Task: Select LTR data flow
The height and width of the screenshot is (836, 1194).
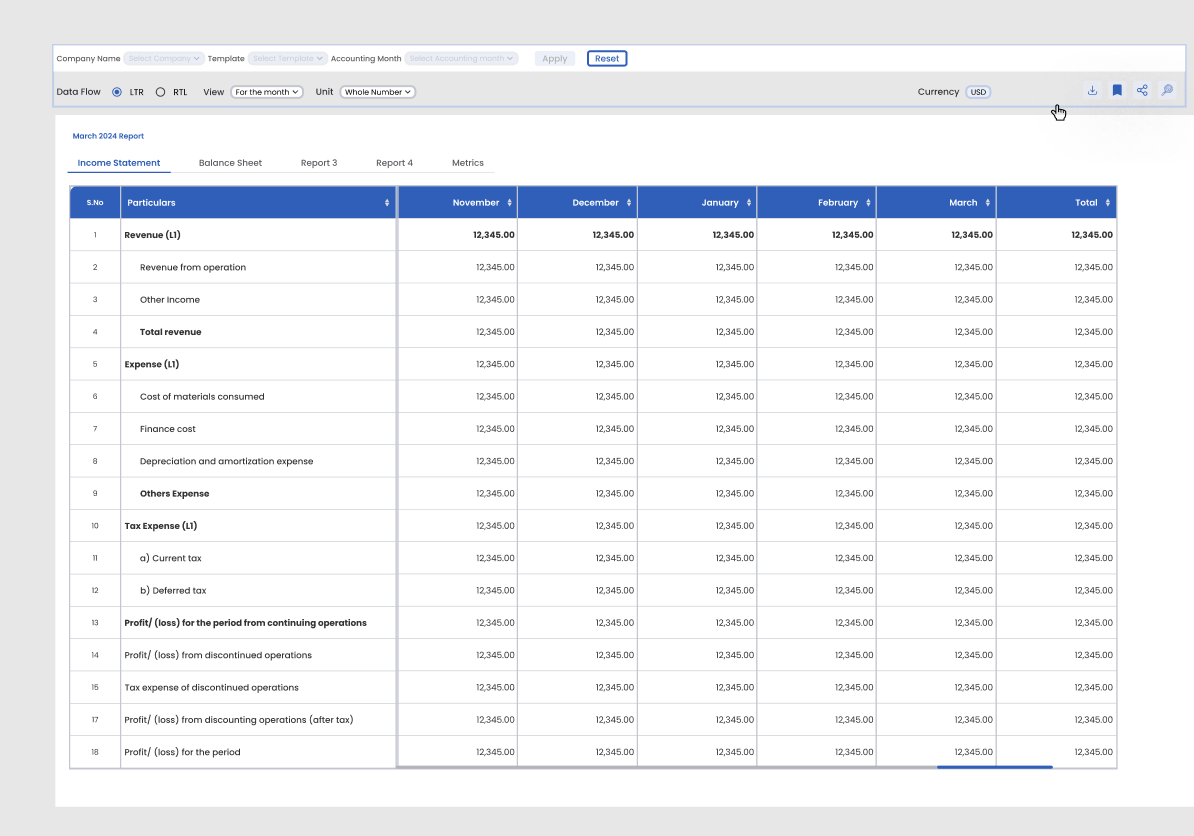Action: (117, 92)
